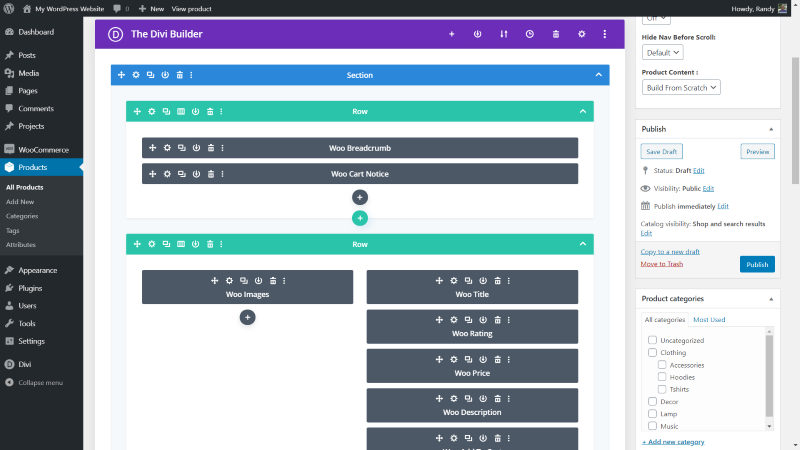
Task: Add new module below Woo Cart Notice
Action: tap(360, 197)
